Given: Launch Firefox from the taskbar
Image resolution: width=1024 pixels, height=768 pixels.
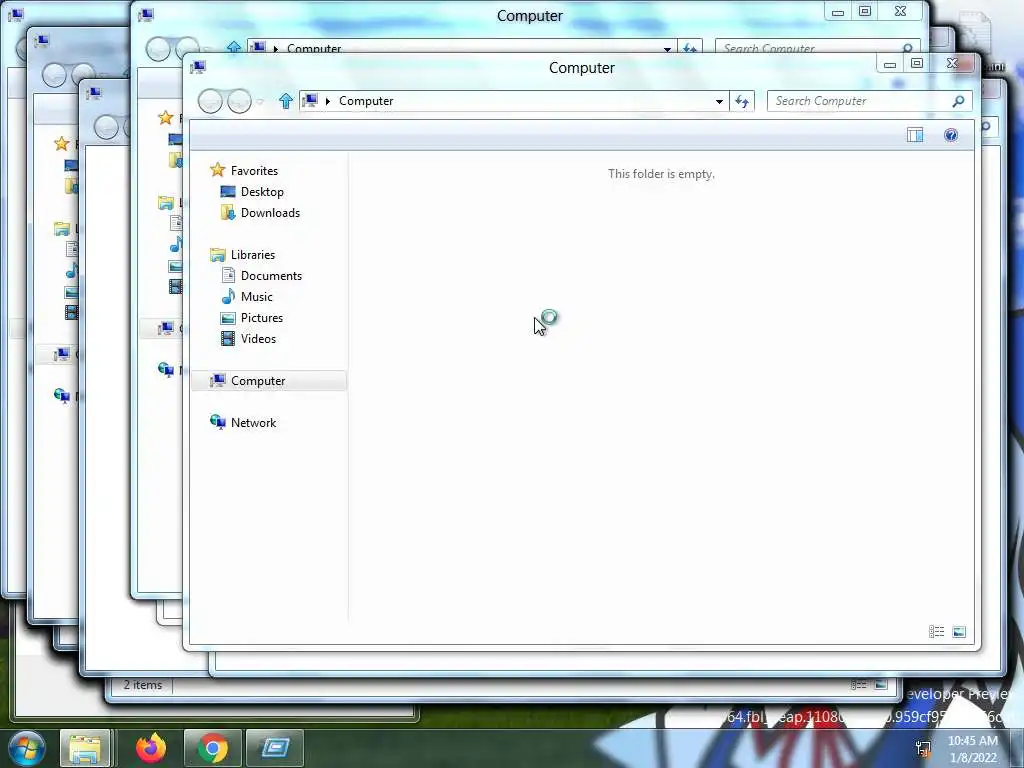Looking at the screenshot, I should pyautogui.click(x=151, y=748).
